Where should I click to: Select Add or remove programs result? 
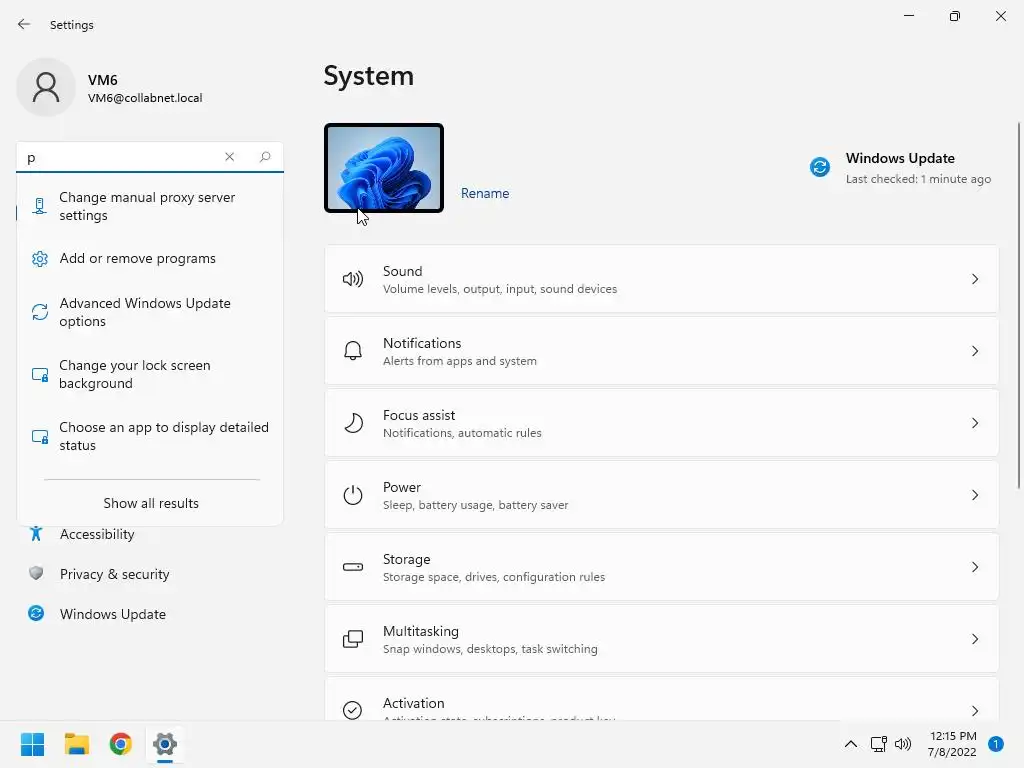click(150, 259)
